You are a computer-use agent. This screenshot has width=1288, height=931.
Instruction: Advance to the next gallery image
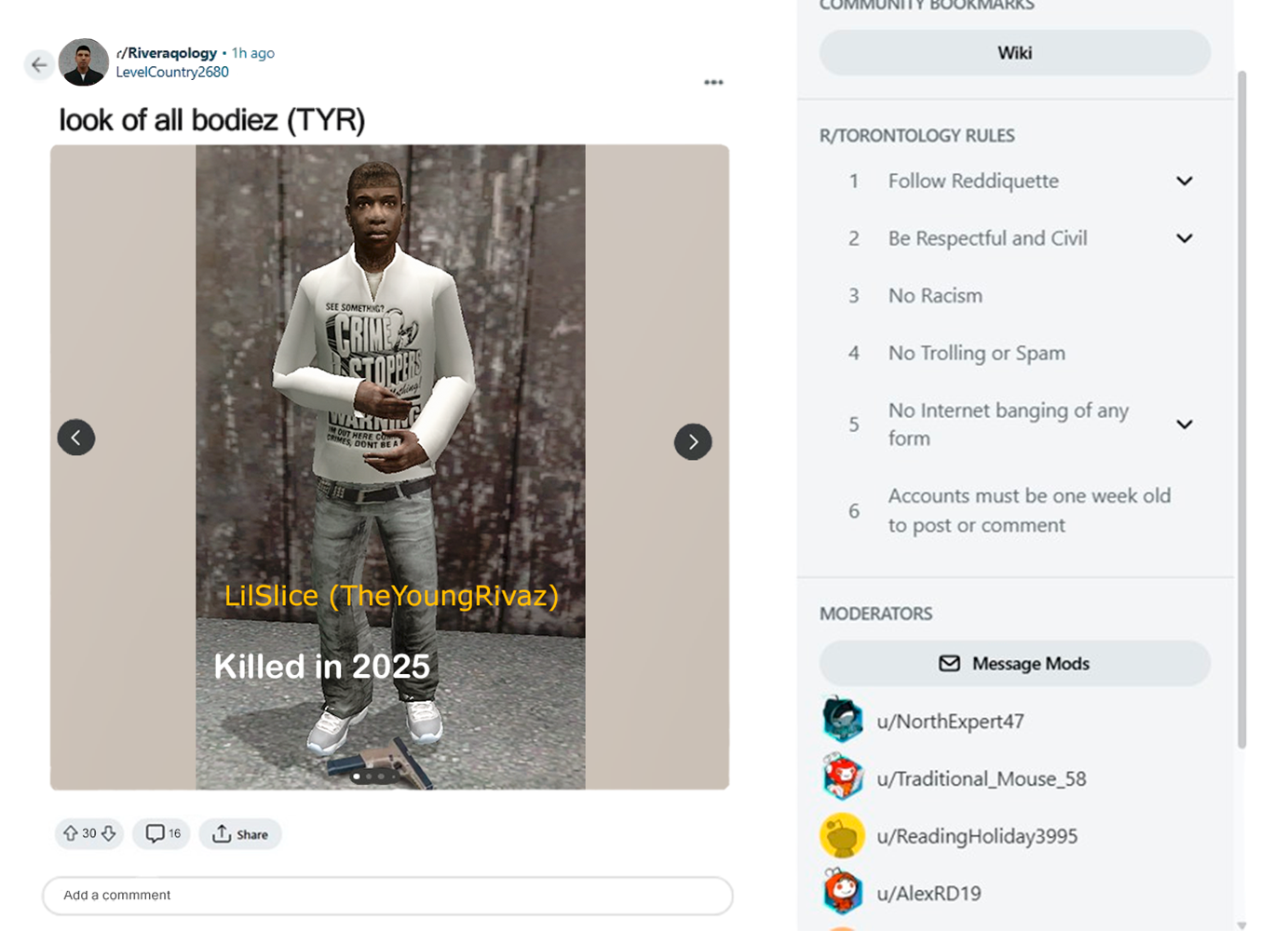tap(693, 441)
